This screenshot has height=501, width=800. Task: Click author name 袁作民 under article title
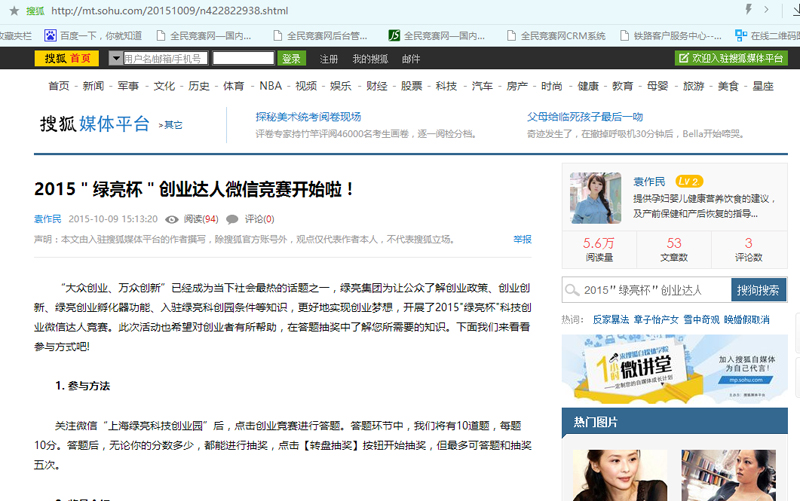47,219
